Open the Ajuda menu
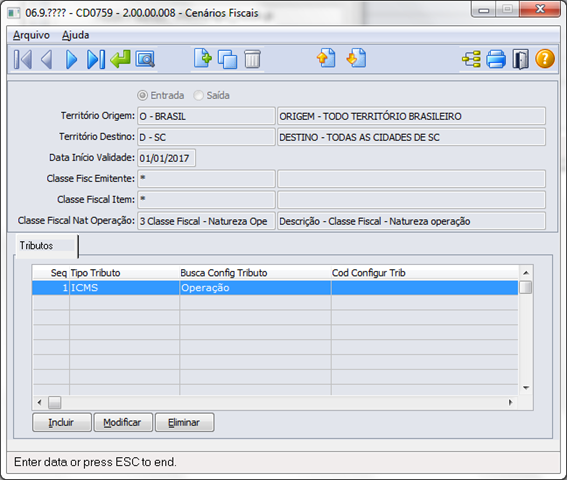 [x=76, y=35]
